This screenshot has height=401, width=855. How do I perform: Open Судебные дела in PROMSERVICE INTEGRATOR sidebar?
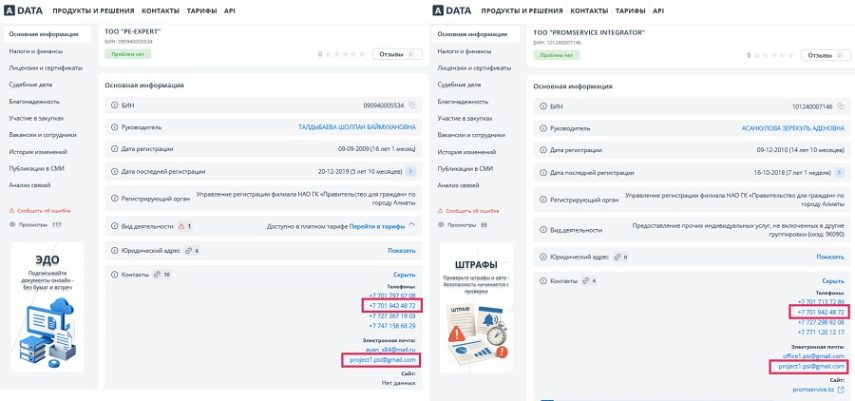(459, 85)
